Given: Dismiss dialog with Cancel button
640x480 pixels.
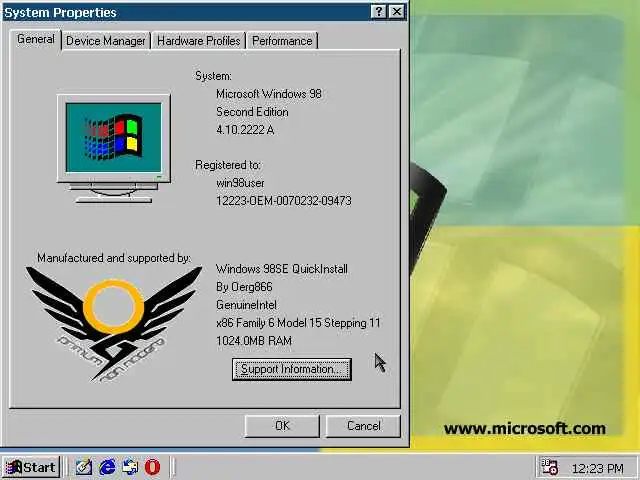Looking at the screenshot, I should [x=363, y=426].
